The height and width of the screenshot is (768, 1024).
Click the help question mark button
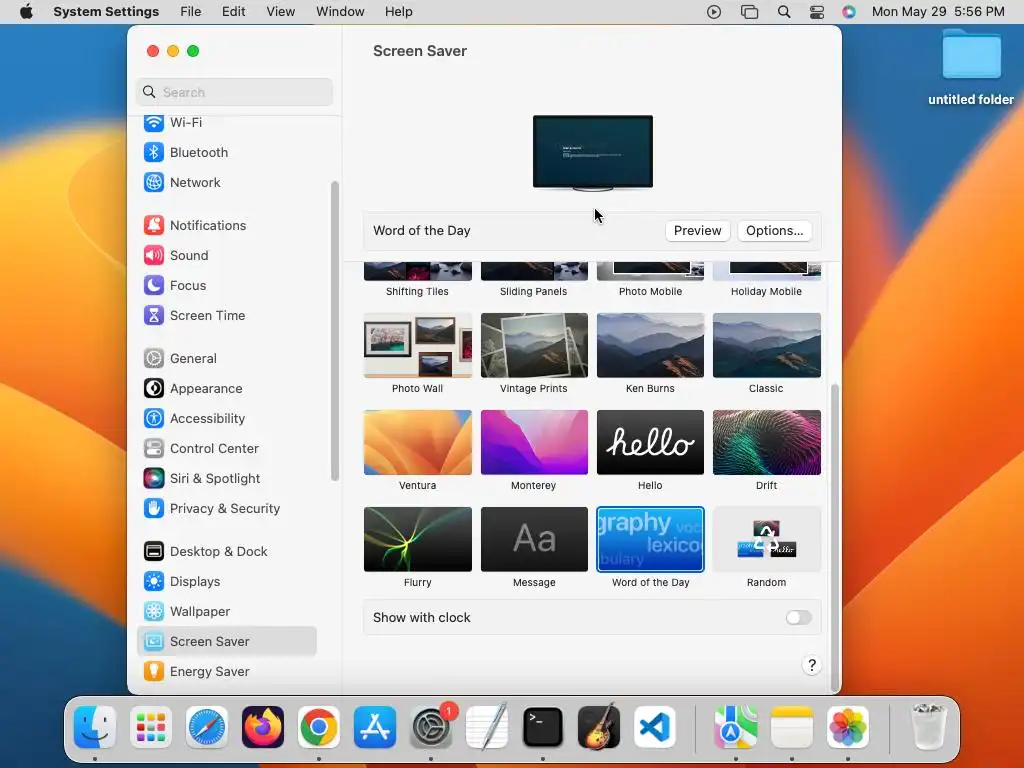tap(812, 665)
